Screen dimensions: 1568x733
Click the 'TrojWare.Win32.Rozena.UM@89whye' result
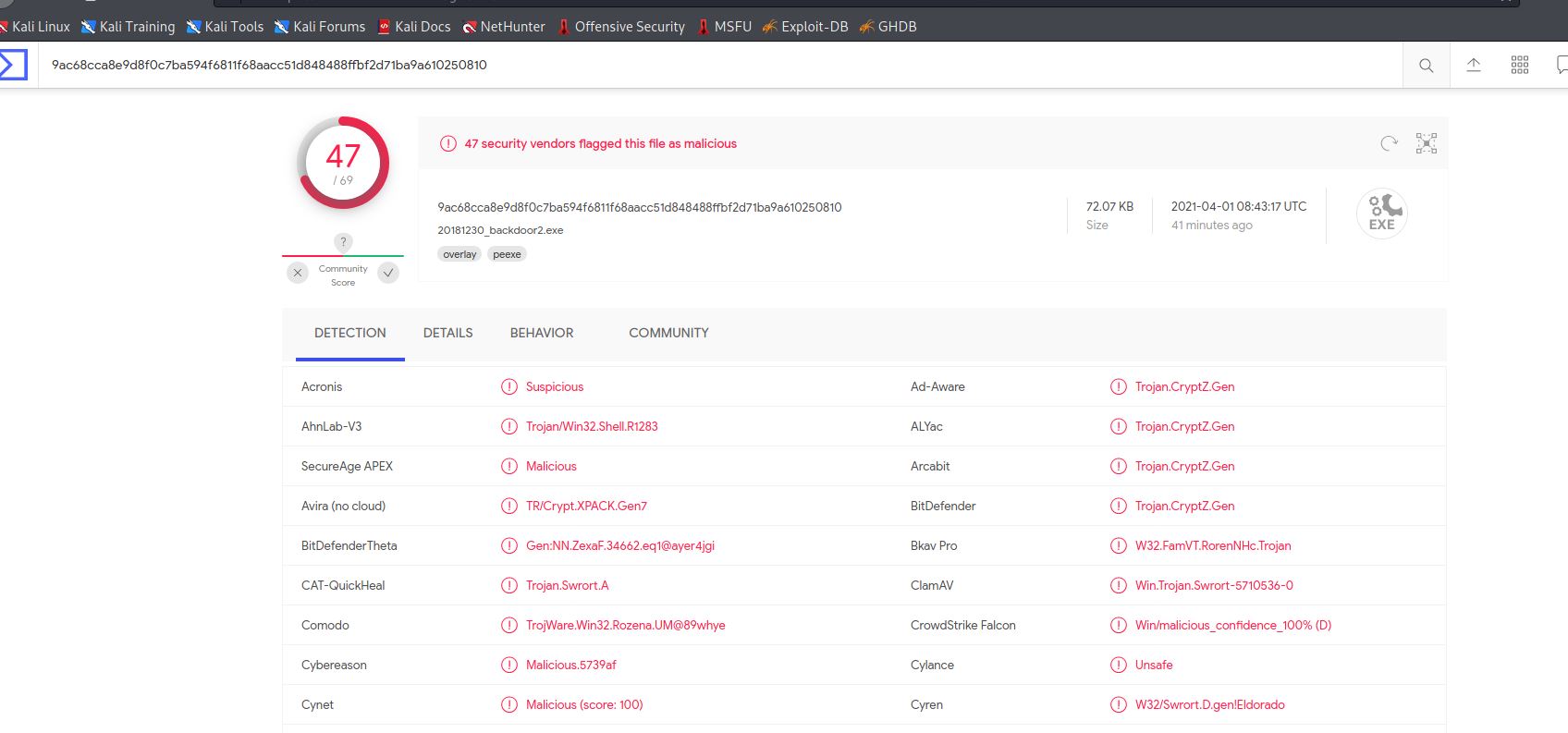tap(626, 626)
